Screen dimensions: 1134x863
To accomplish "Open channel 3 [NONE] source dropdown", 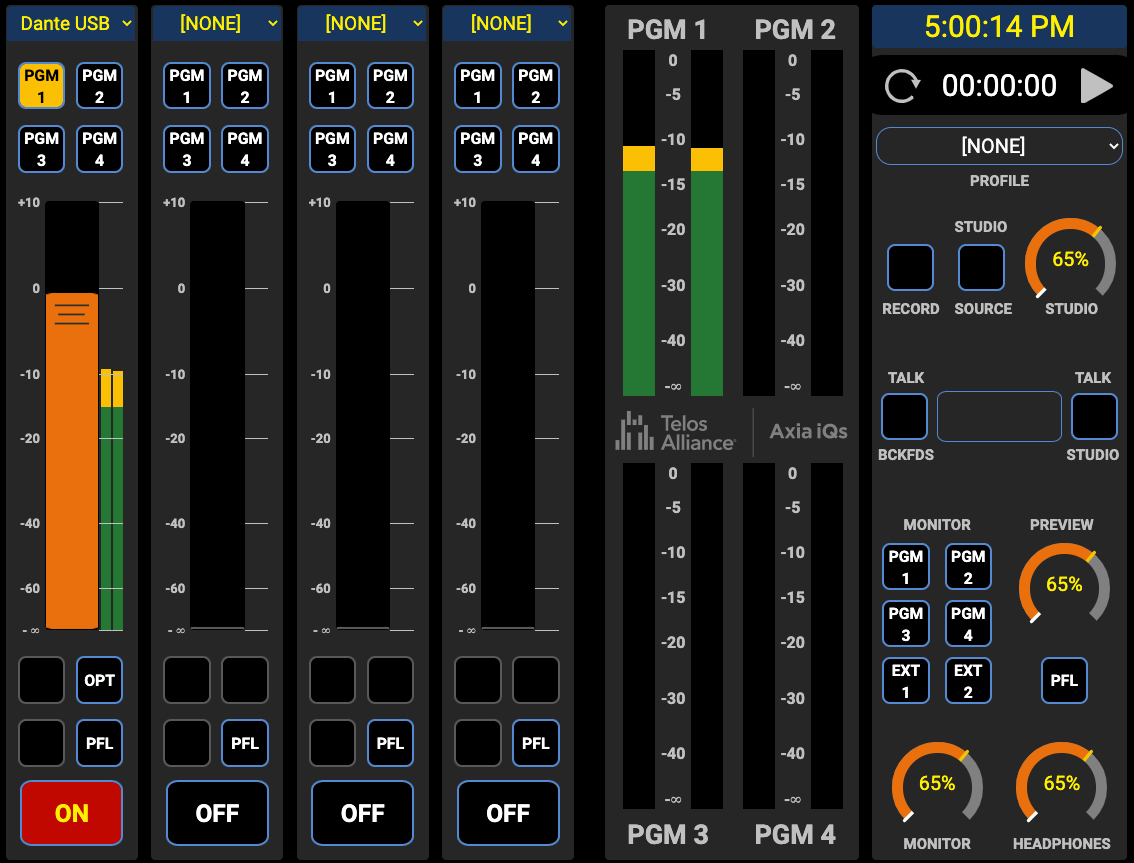I will coord(362,23).
